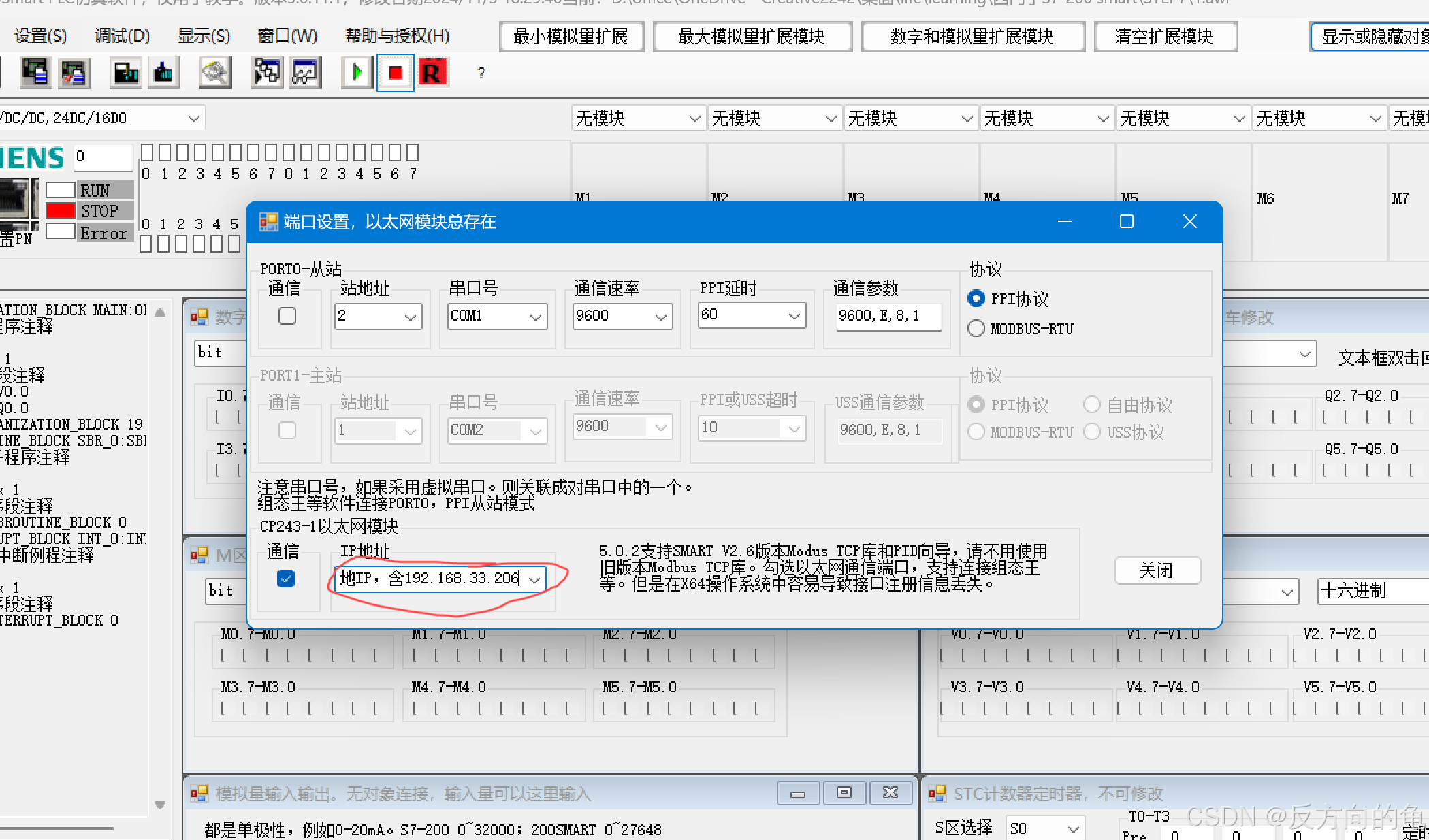The width and height of the screenshot is (1429, 840).
Task: Click the red STOP status indicator
Action: [61, 211]
